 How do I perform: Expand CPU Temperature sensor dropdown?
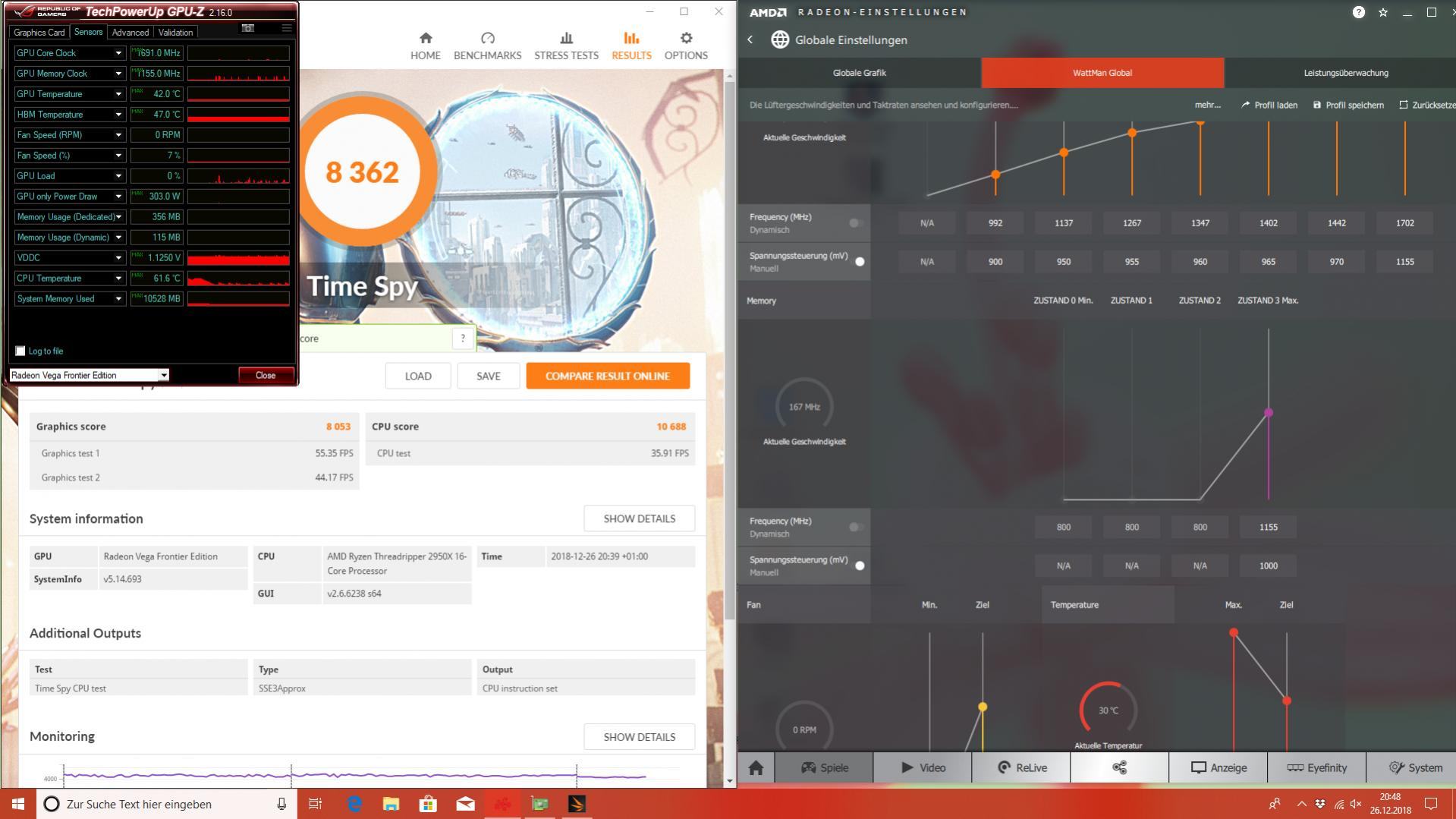click(x=118, y=279)
